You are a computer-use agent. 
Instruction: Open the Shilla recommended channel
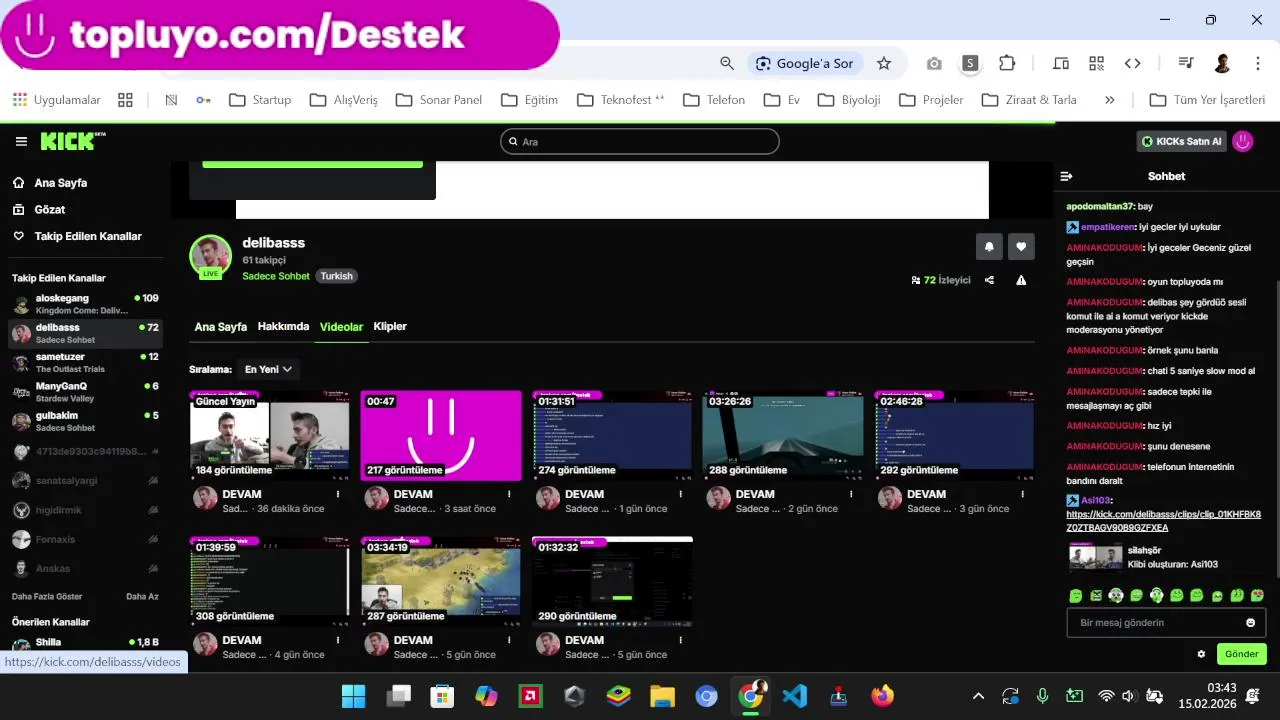point(85,642)
